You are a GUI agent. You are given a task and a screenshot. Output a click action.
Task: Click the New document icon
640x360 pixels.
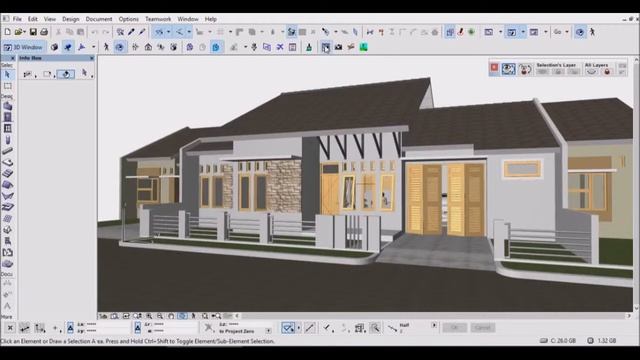coord(7,32)
